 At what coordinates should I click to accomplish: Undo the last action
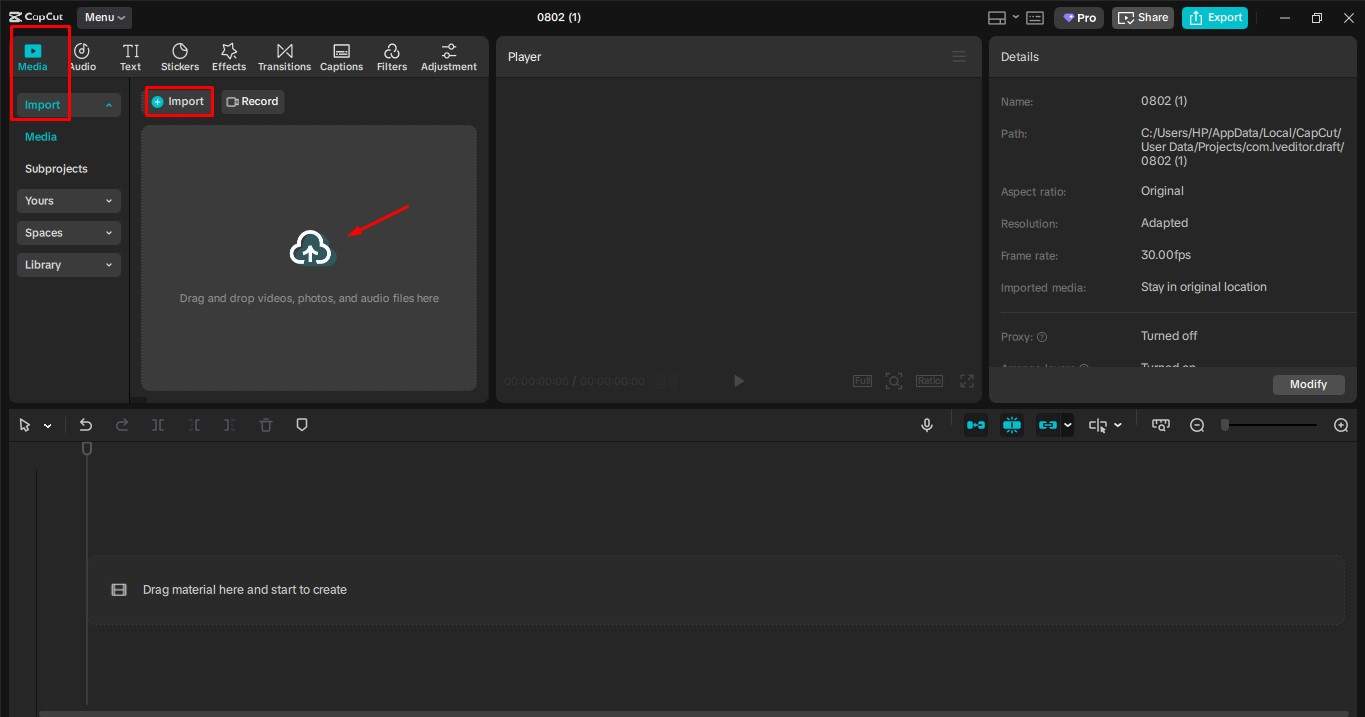tap(86, 425)
